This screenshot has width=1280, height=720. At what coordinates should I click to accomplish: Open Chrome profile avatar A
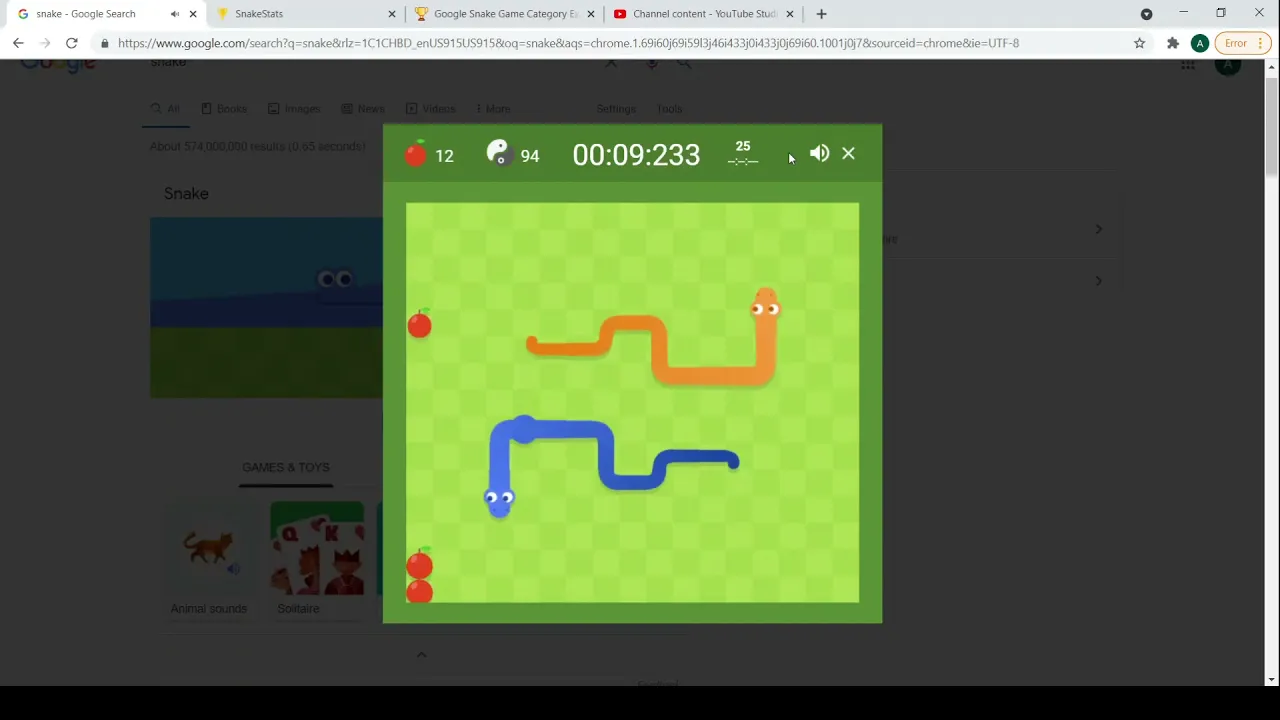point(1200,43)
